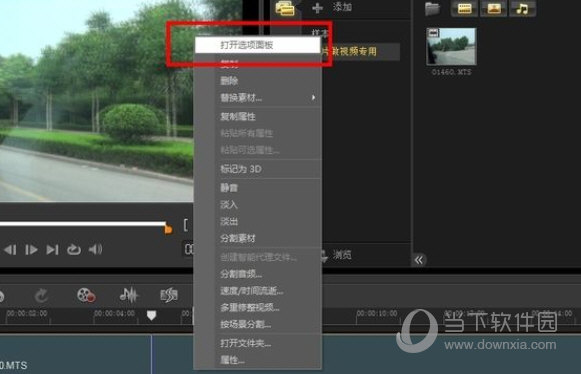The height and width of the screenshot is (374, 581).
Task: Click 复制属性 in the context menu
Action: (258, 116)
